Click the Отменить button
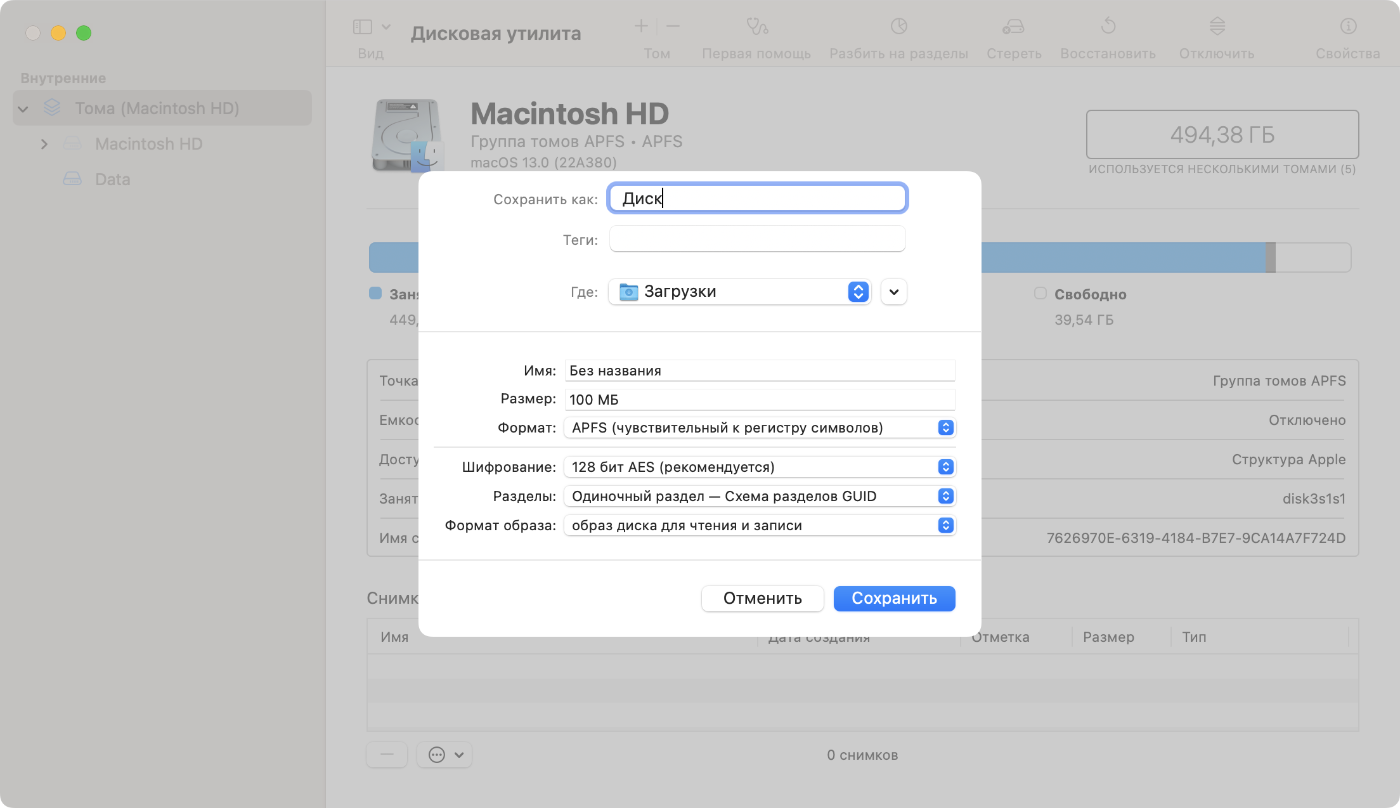Image resolution: width=1400 pixels, height=808 pixels. (762, 598)
